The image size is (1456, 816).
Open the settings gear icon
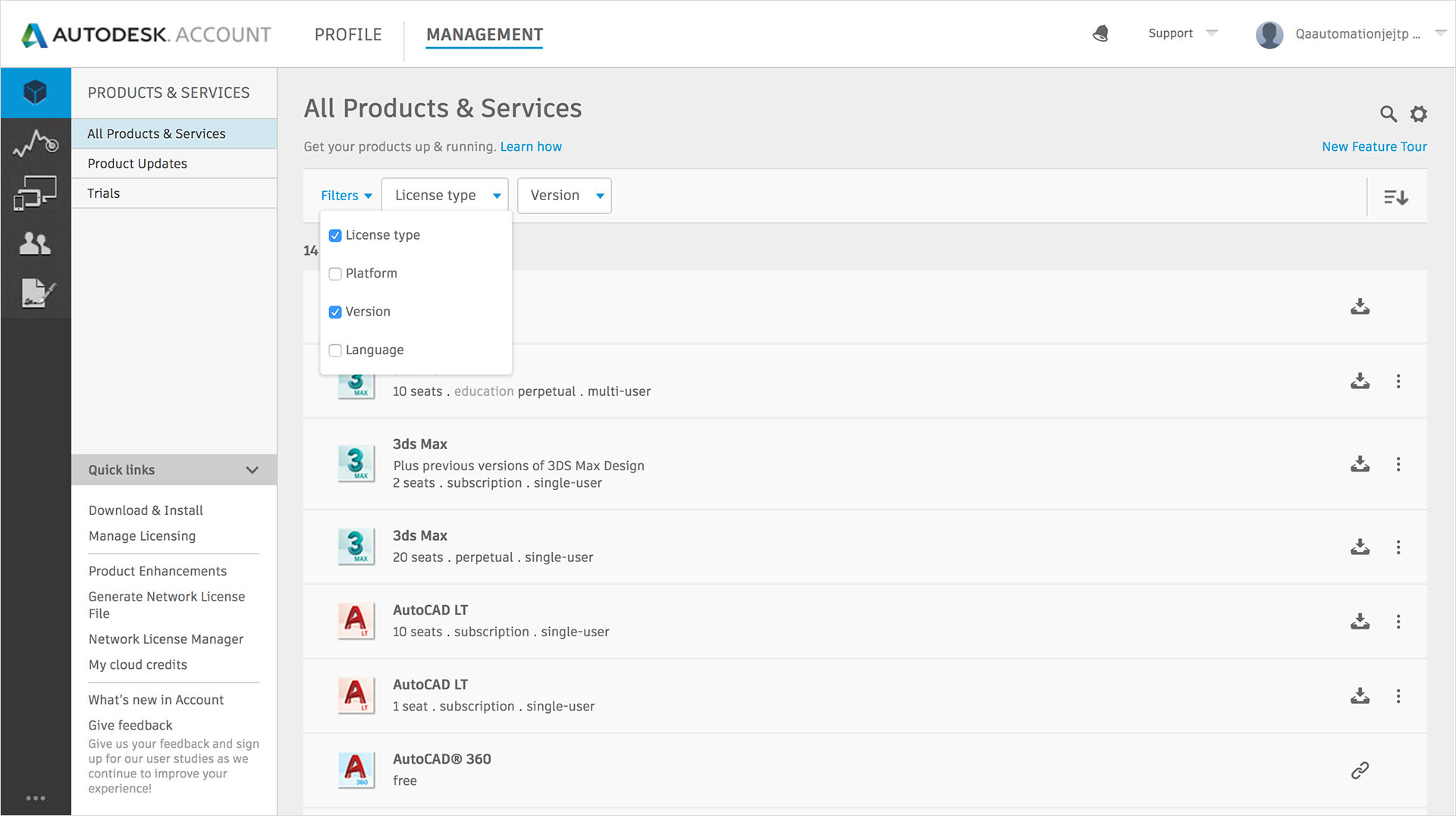(x=1418, y=114)
